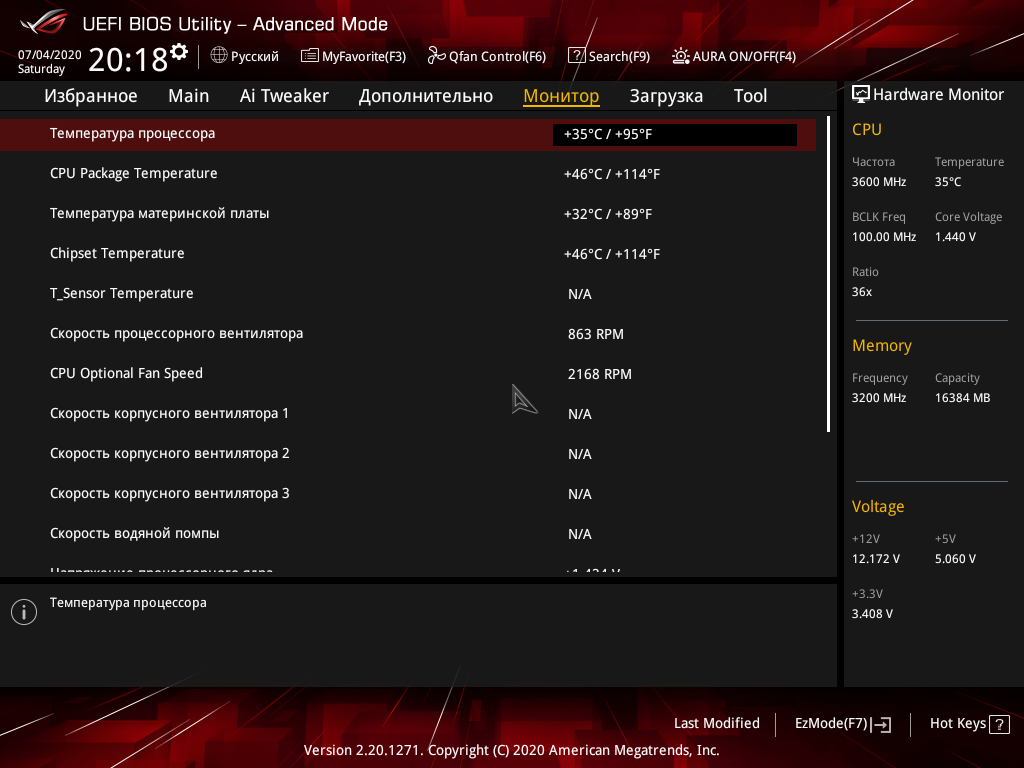
Task: Click the AURA light icon
Action: click(680, 56)
